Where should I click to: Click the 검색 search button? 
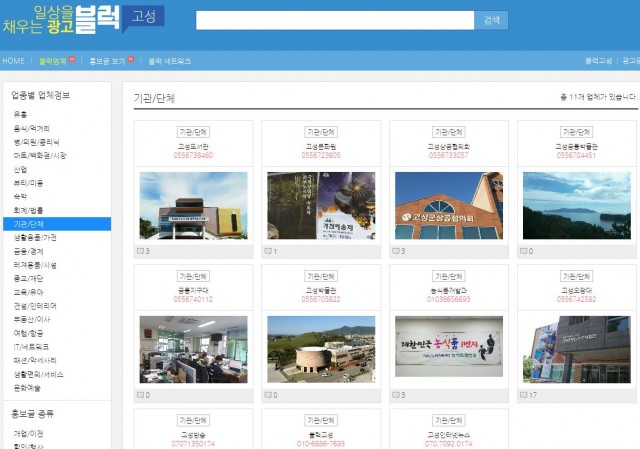(x=491, y=20)
